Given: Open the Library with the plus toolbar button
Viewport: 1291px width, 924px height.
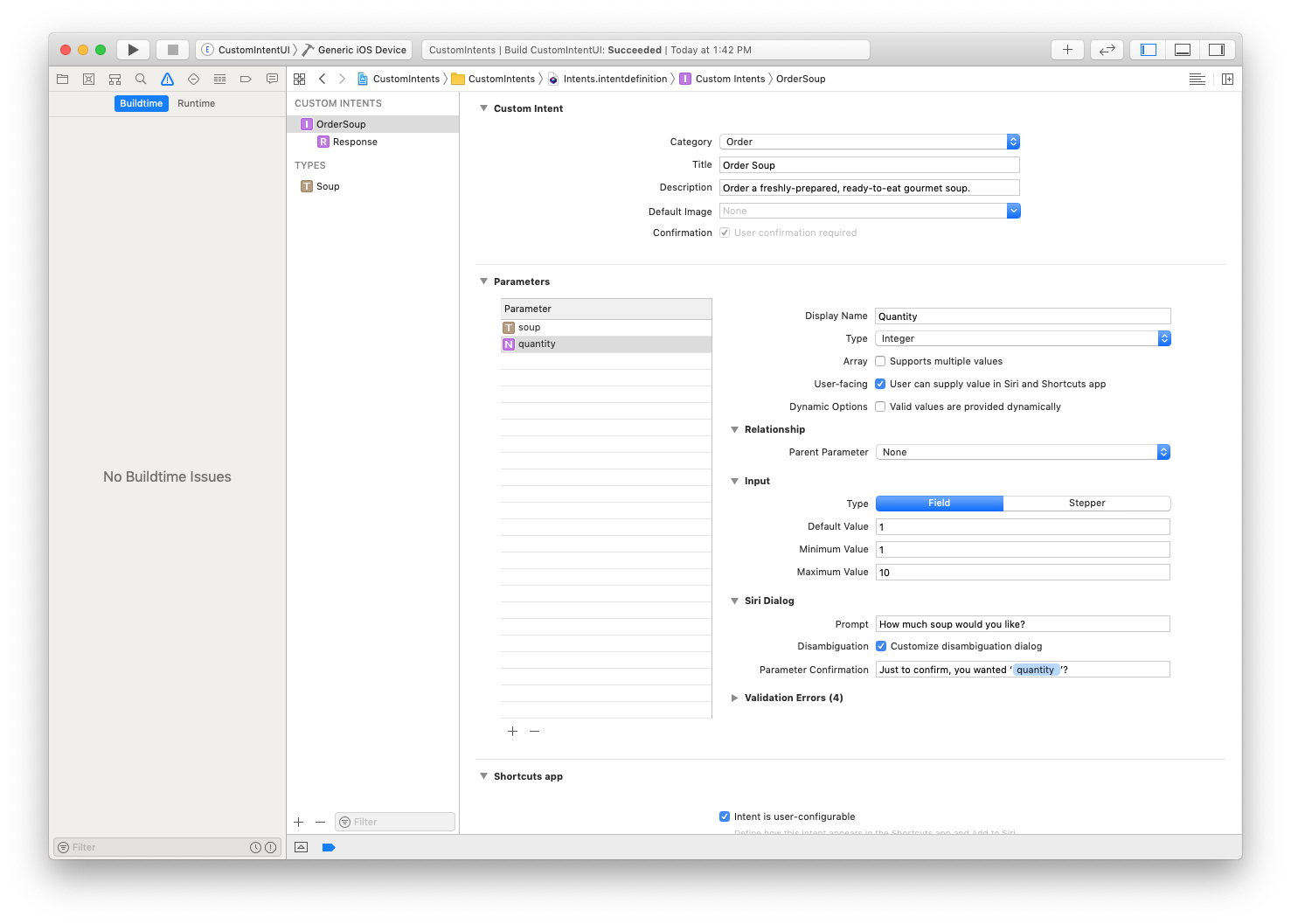Looking at the screenshot, I should pyautogui.click(x=1067, y=50).
